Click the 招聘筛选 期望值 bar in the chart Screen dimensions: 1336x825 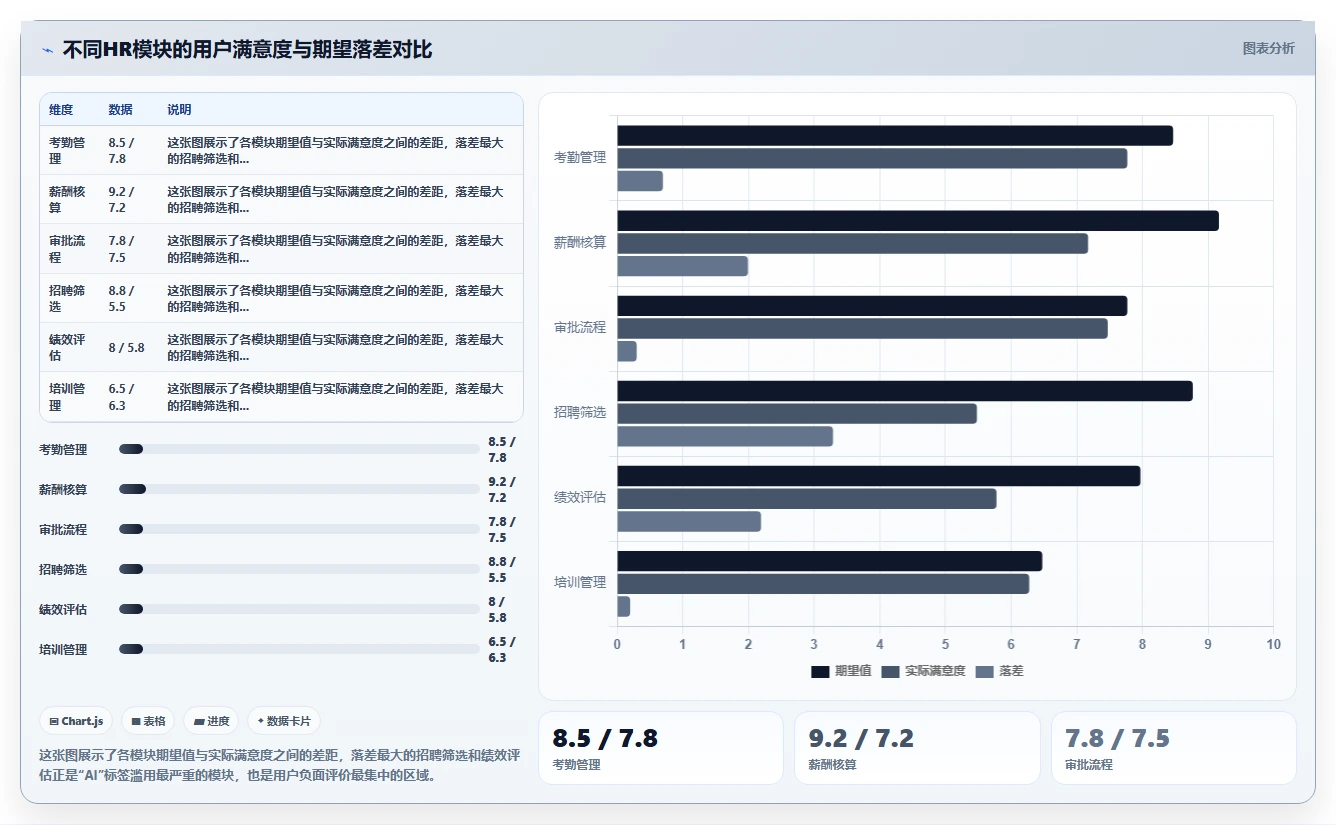(x=905, y=391)
